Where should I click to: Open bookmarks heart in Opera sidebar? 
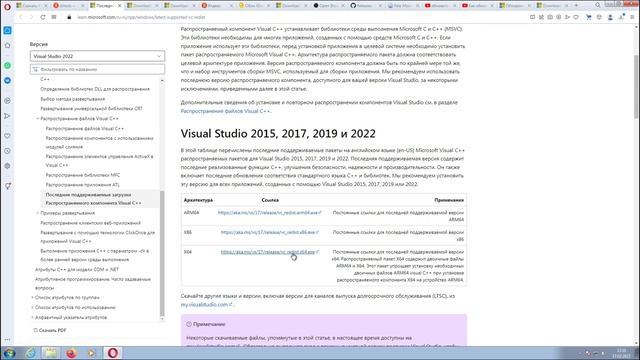7,136
